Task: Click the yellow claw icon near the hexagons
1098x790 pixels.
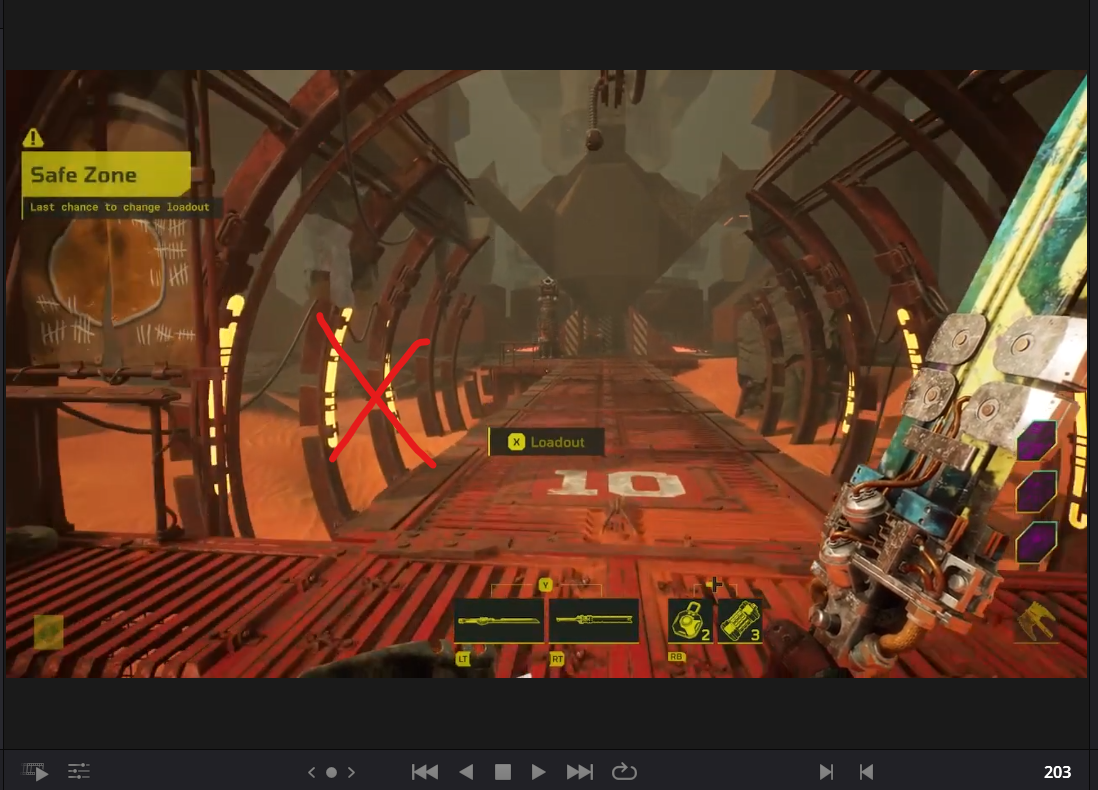Action: (x=1036, y=621)
